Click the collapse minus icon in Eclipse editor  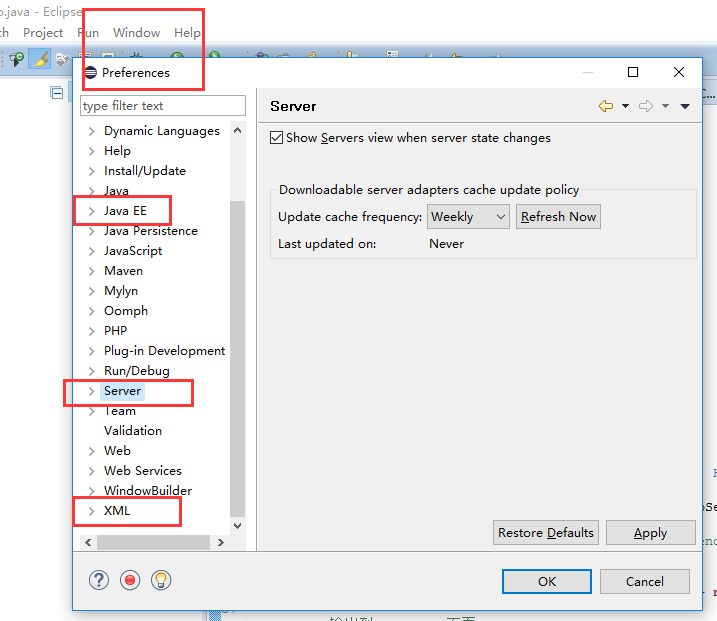point(57,93)
